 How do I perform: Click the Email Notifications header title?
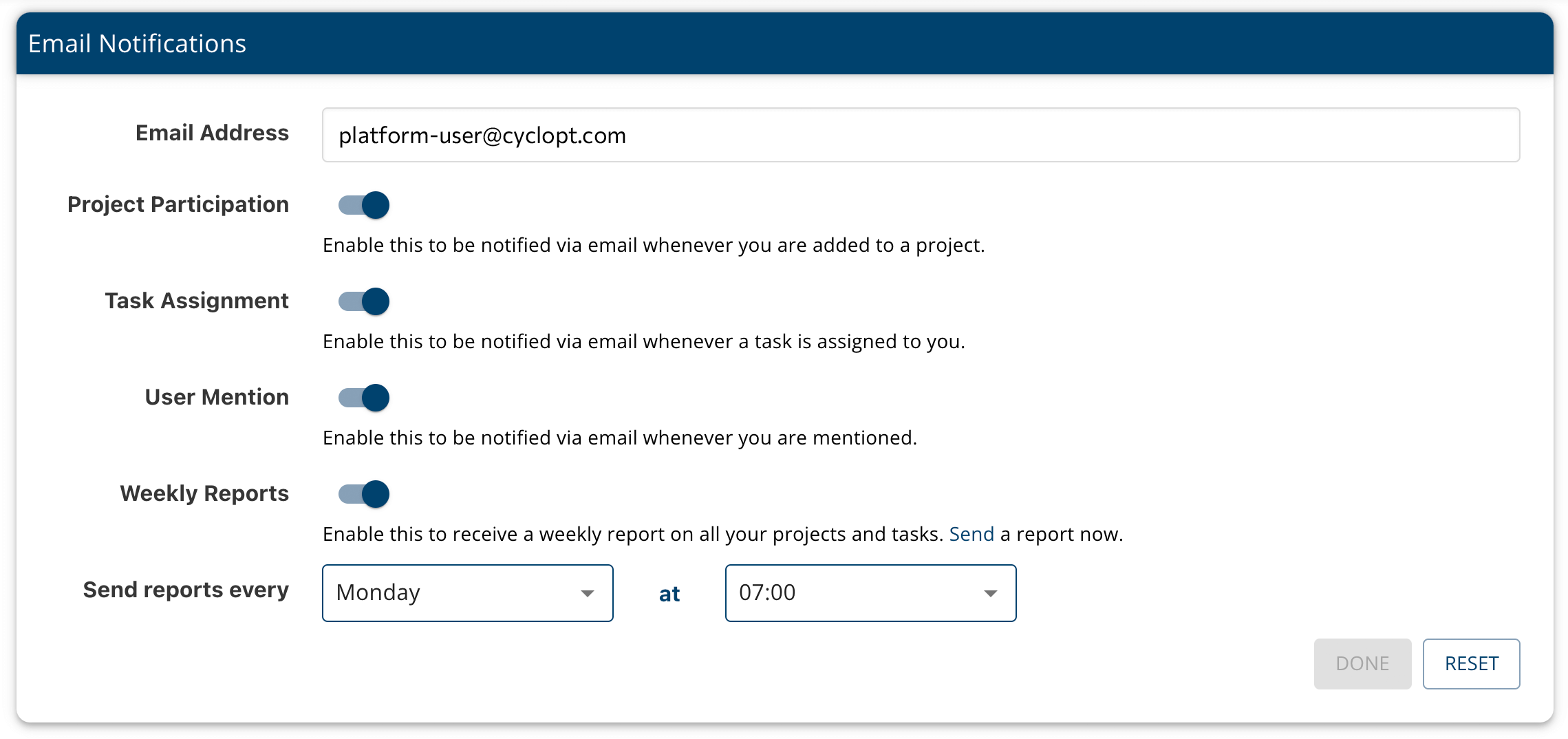[x=138, y=44]
